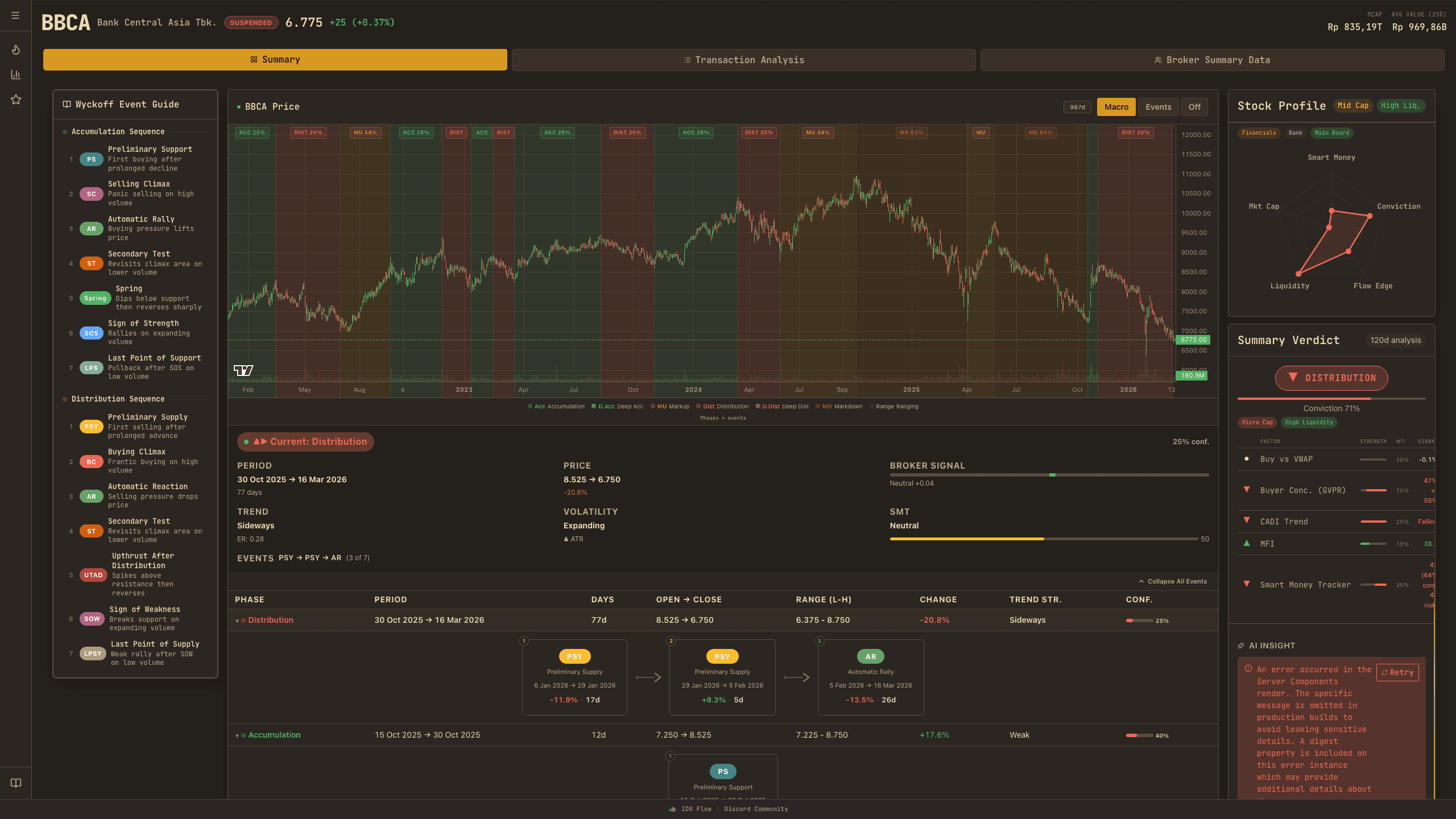Switch chart overlay to Events mode
1456x819 pixels.
[1158, 107]
